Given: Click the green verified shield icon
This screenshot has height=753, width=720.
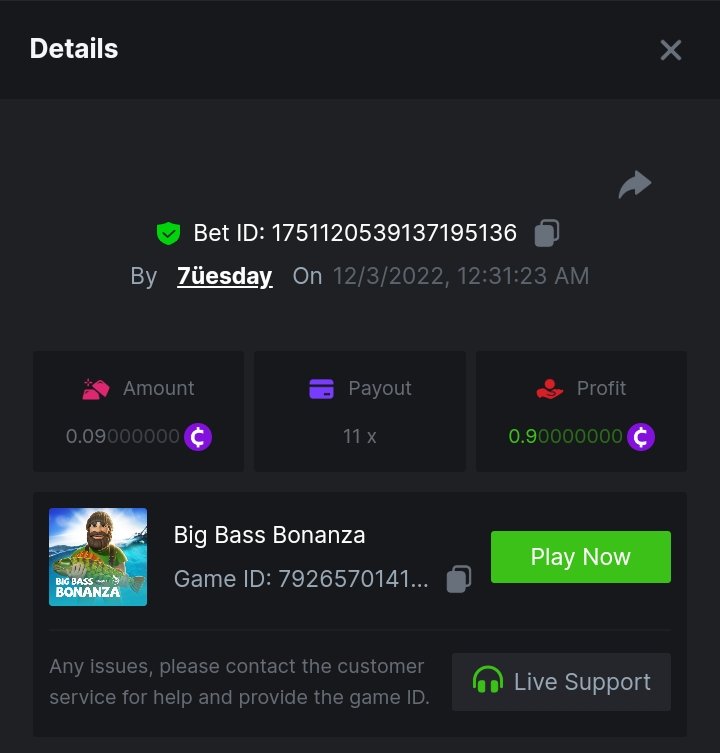Looking at the screenshot, I should pyautogui.click(x=168, y=234).
